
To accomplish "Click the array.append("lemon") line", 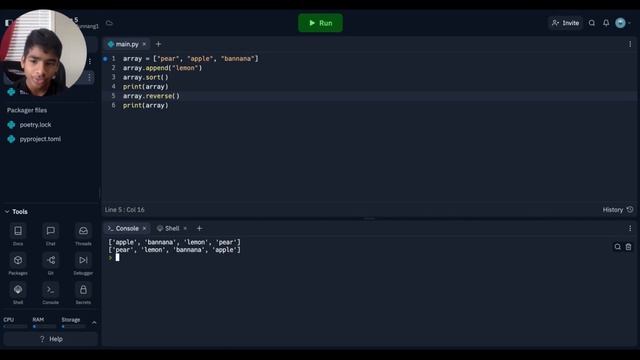I will point(162,68).
